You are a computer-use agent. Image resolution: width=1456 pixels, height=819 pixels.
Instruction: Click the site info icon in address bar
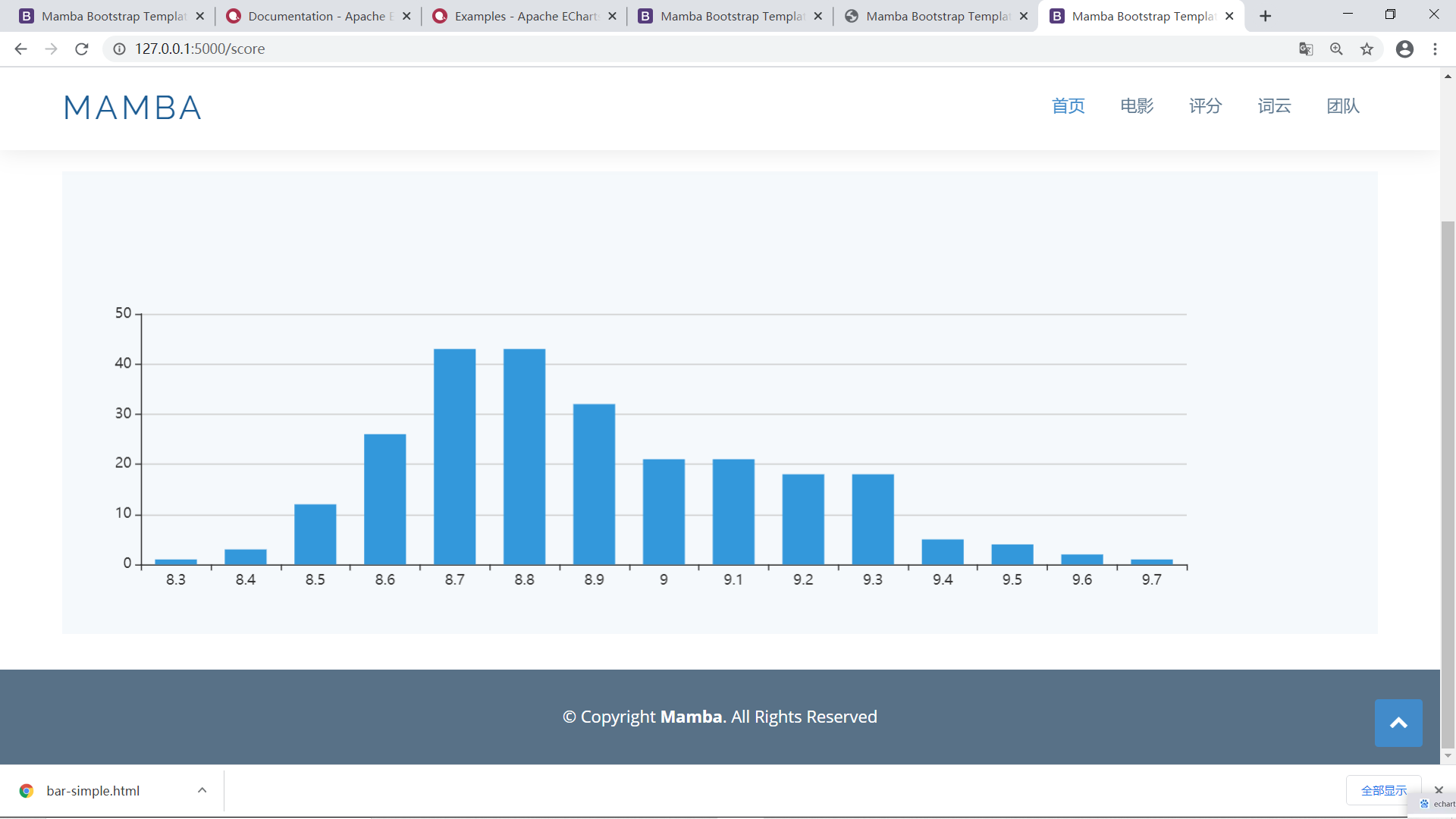119,49
